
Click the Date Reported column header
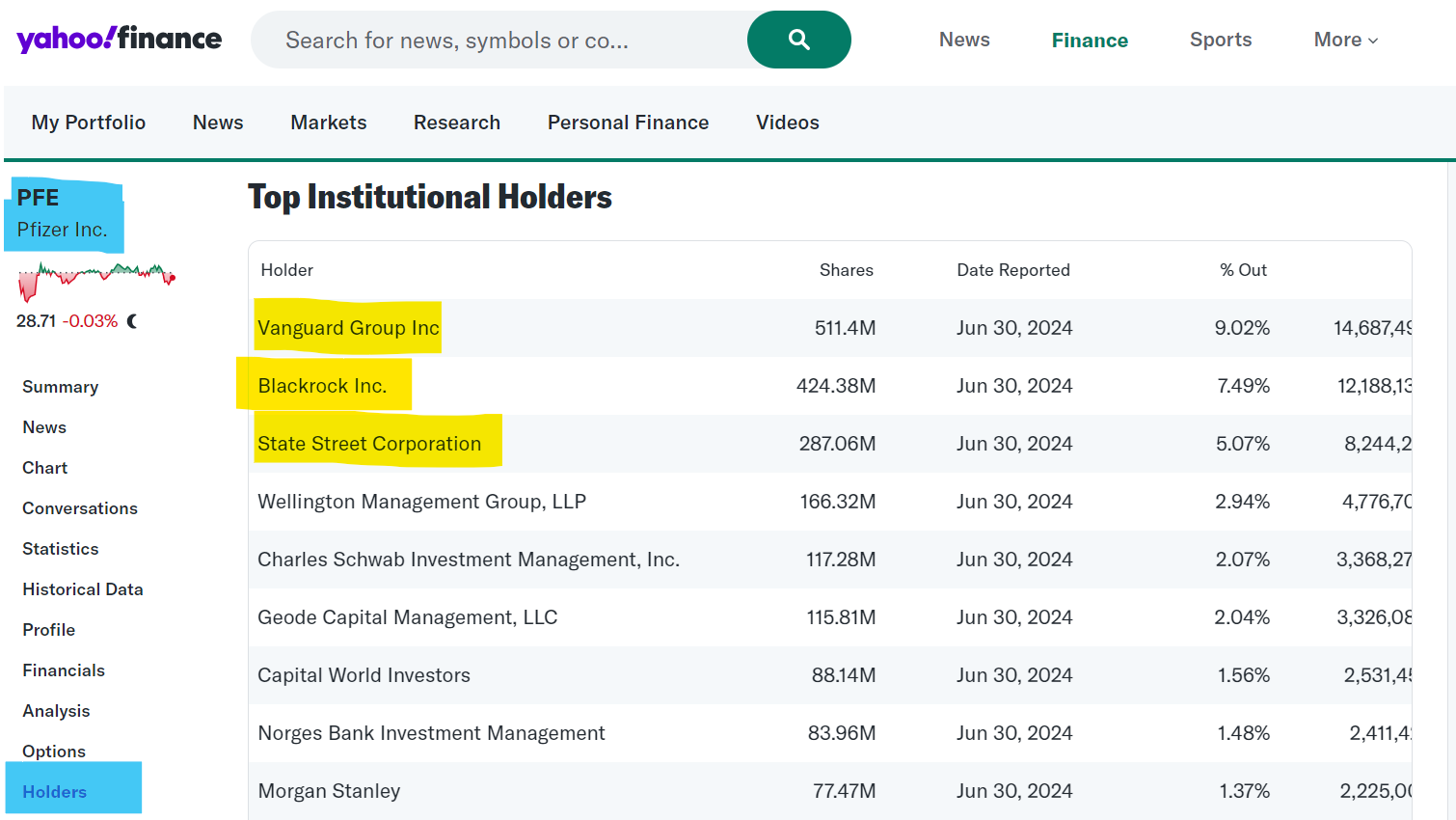pos(1013,270)
